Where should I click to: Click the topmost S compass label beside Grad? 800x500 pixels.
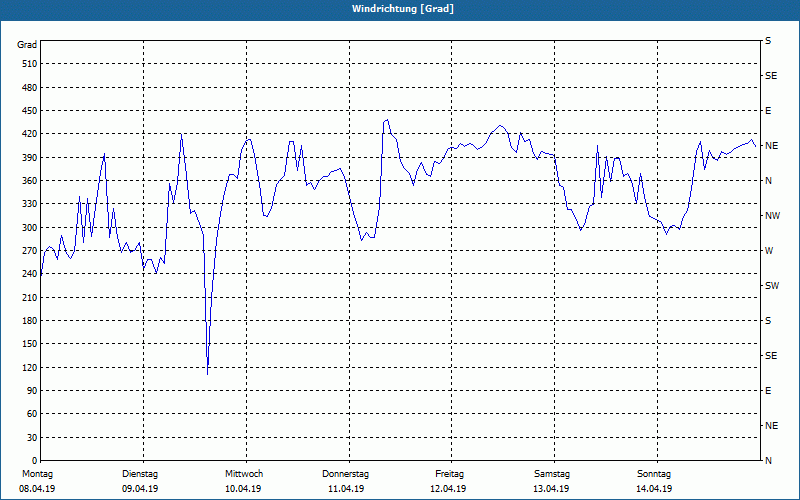click(x=768, y=41)
